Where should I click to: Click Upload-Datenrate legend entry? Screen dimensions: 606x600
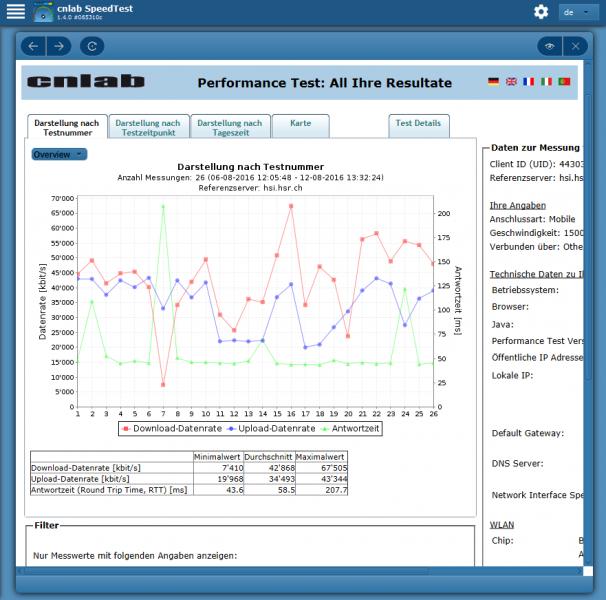pyautogui.click(x=271, y=428)
